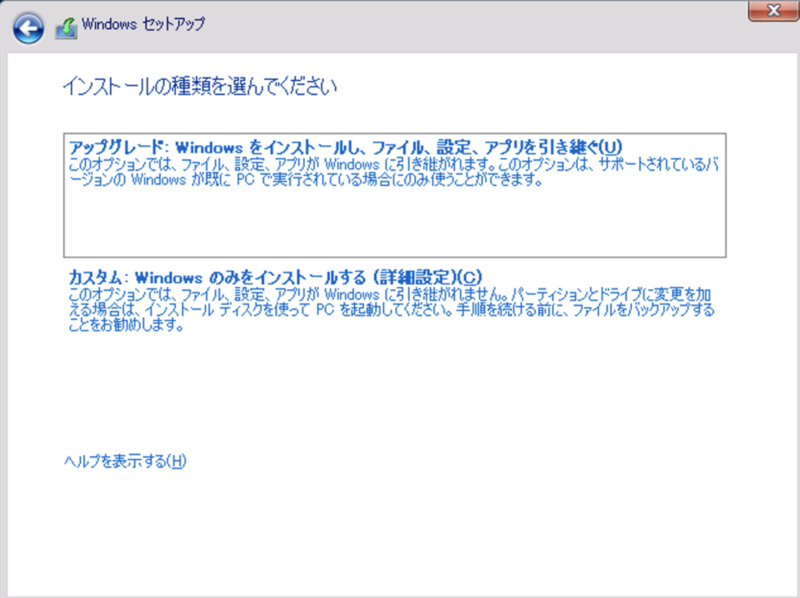Click the インストールの種類を選んでください heading
Viewport: 800px width, 598px height.
(x=199, y=86)
